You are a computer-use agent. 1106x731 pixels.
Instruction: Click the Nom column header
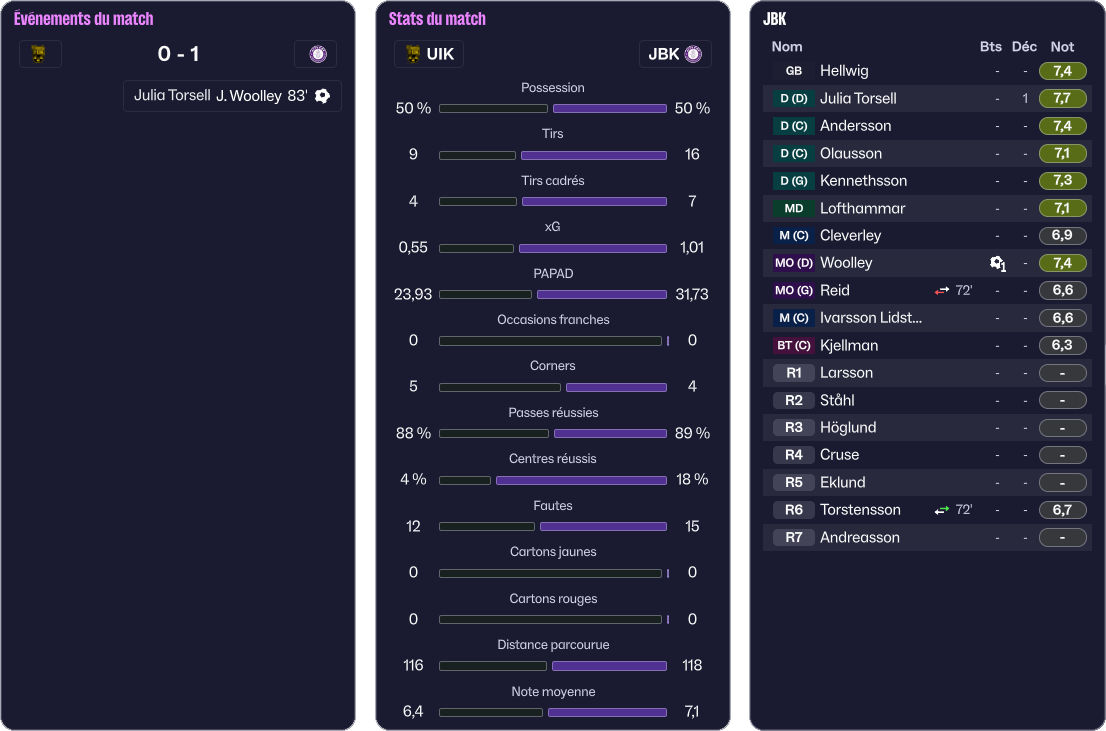[x=787, y=47]
